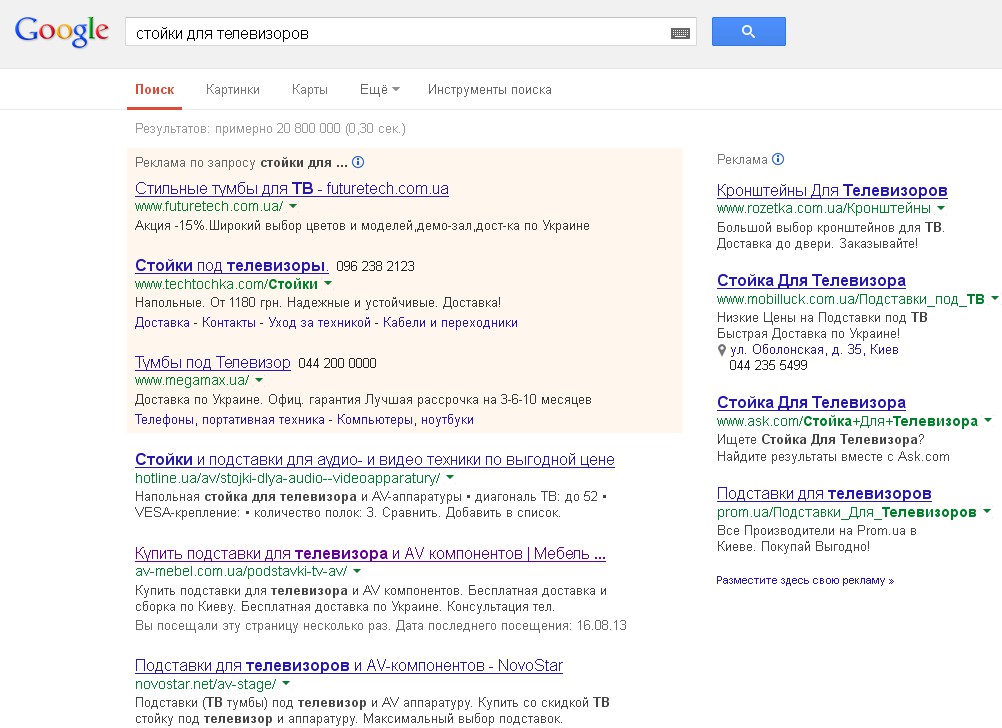Open NovoStar 'Подставки для телевизоров' result

349,666
